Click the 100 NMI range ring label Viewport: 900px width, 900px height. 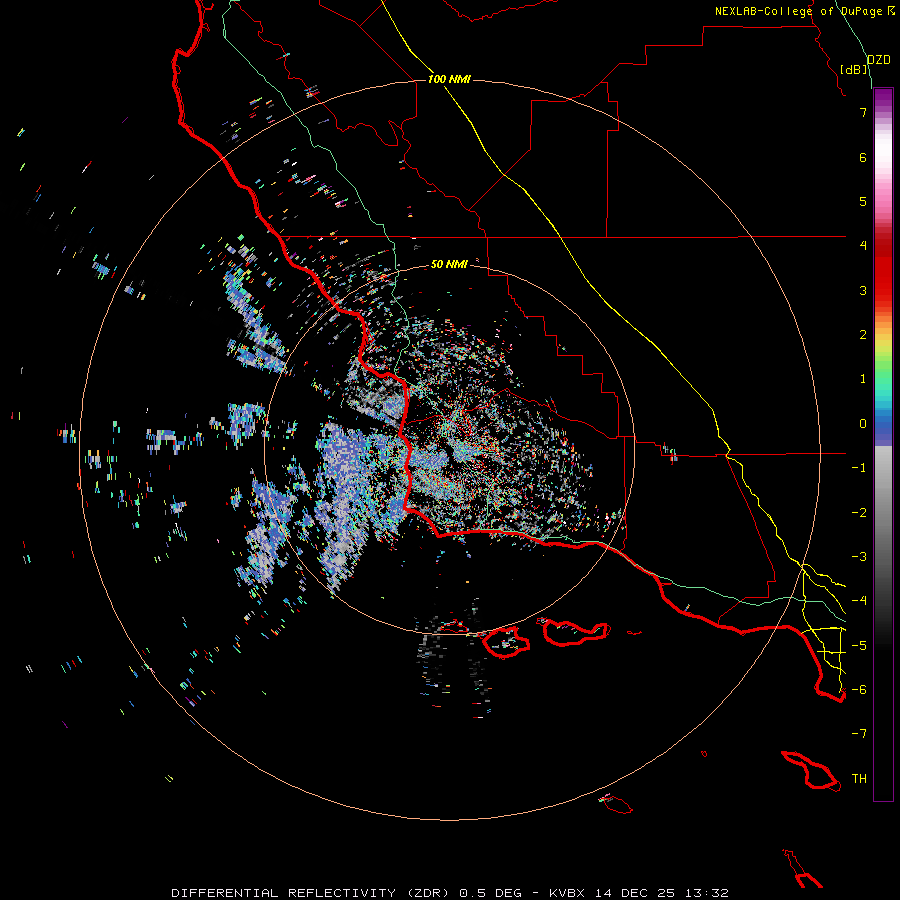[x=449, y=79]
